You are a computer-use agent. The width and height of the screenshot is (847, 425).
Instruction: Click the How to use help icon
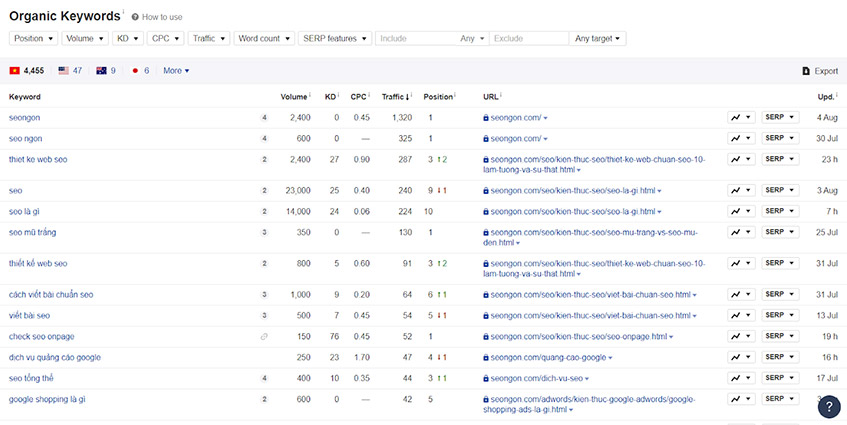135,17
